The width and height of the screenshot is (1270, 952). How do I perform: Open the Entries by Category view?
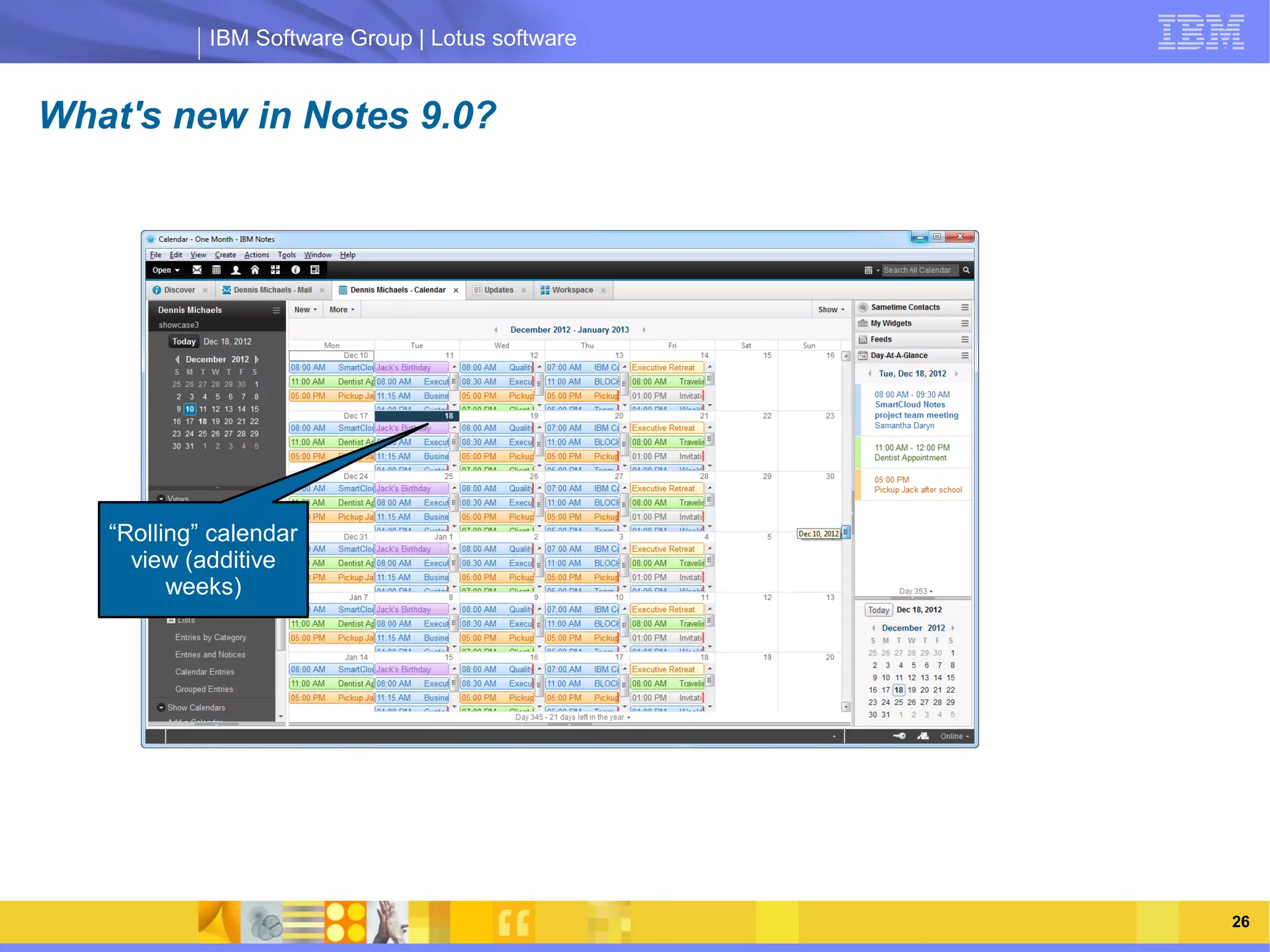211,638
